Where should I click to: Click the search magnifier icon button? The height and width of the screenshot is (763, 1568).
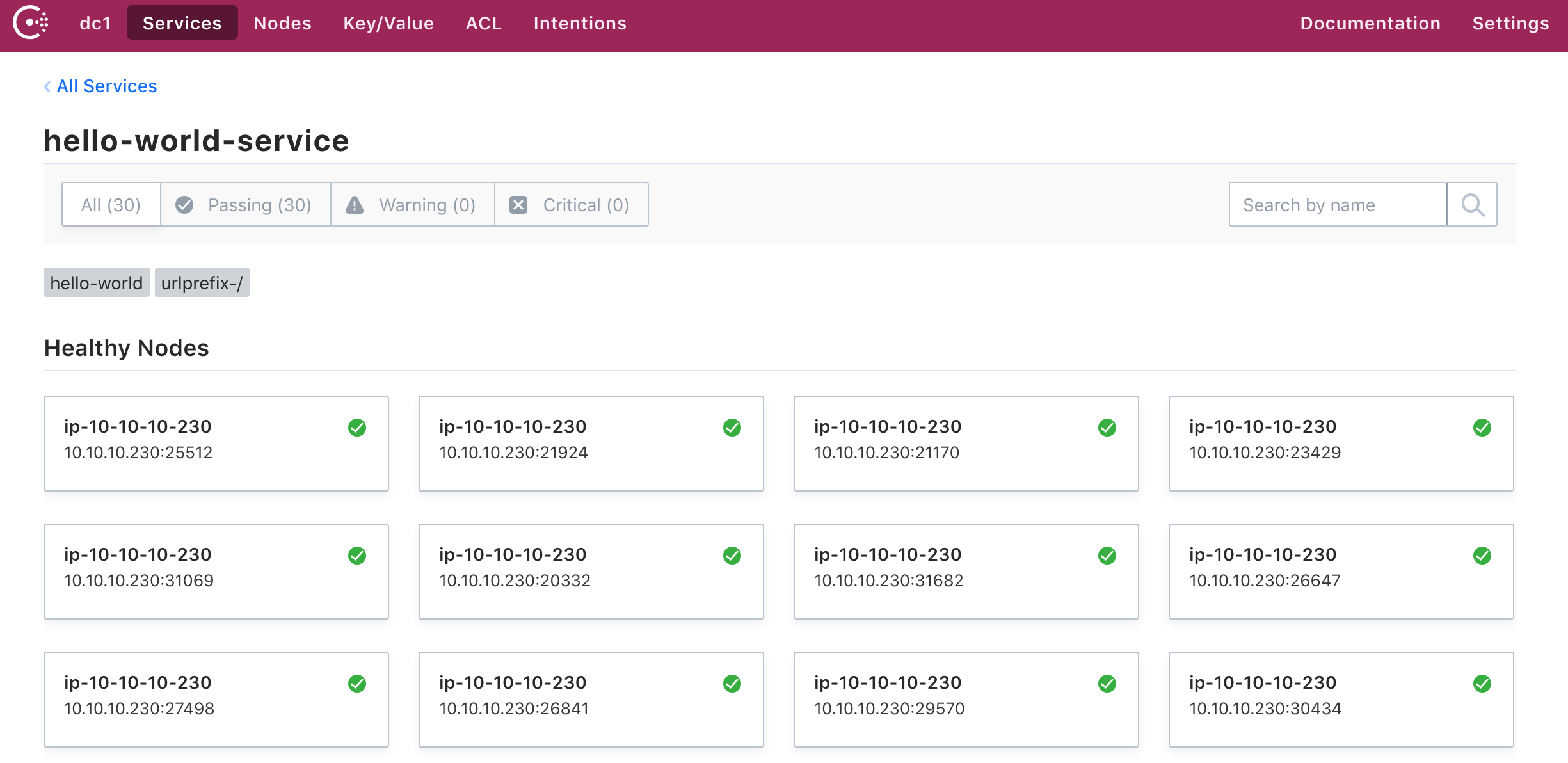click(1472, 205)
